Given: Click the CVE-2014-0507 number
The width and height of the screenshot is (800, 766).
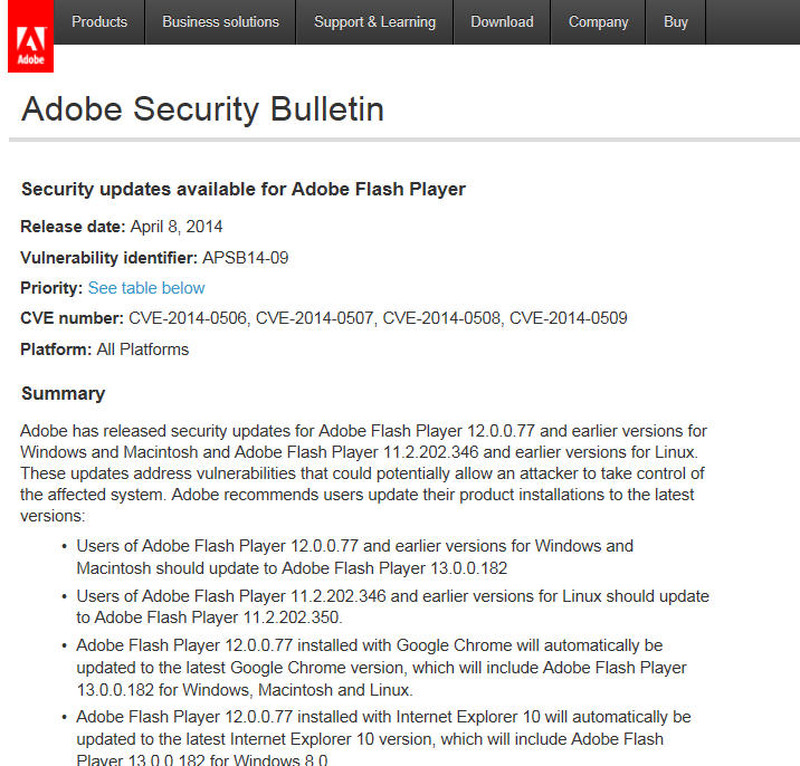Looking at the screenshot, I should [314, 319].
